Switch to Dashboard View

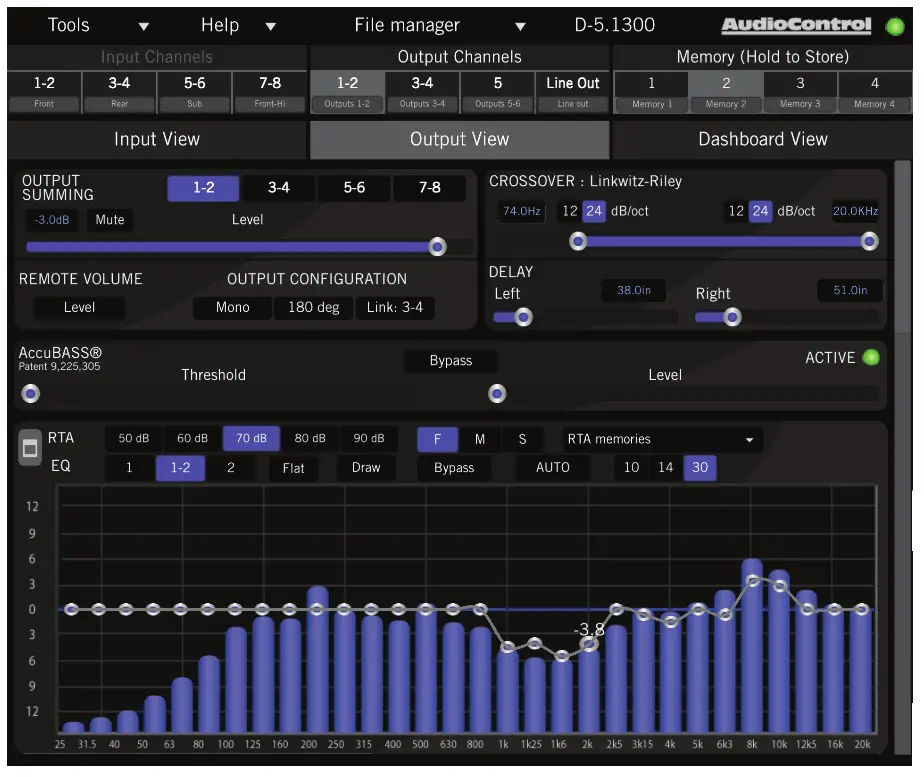pyautogui.click(x=763, y=140)
